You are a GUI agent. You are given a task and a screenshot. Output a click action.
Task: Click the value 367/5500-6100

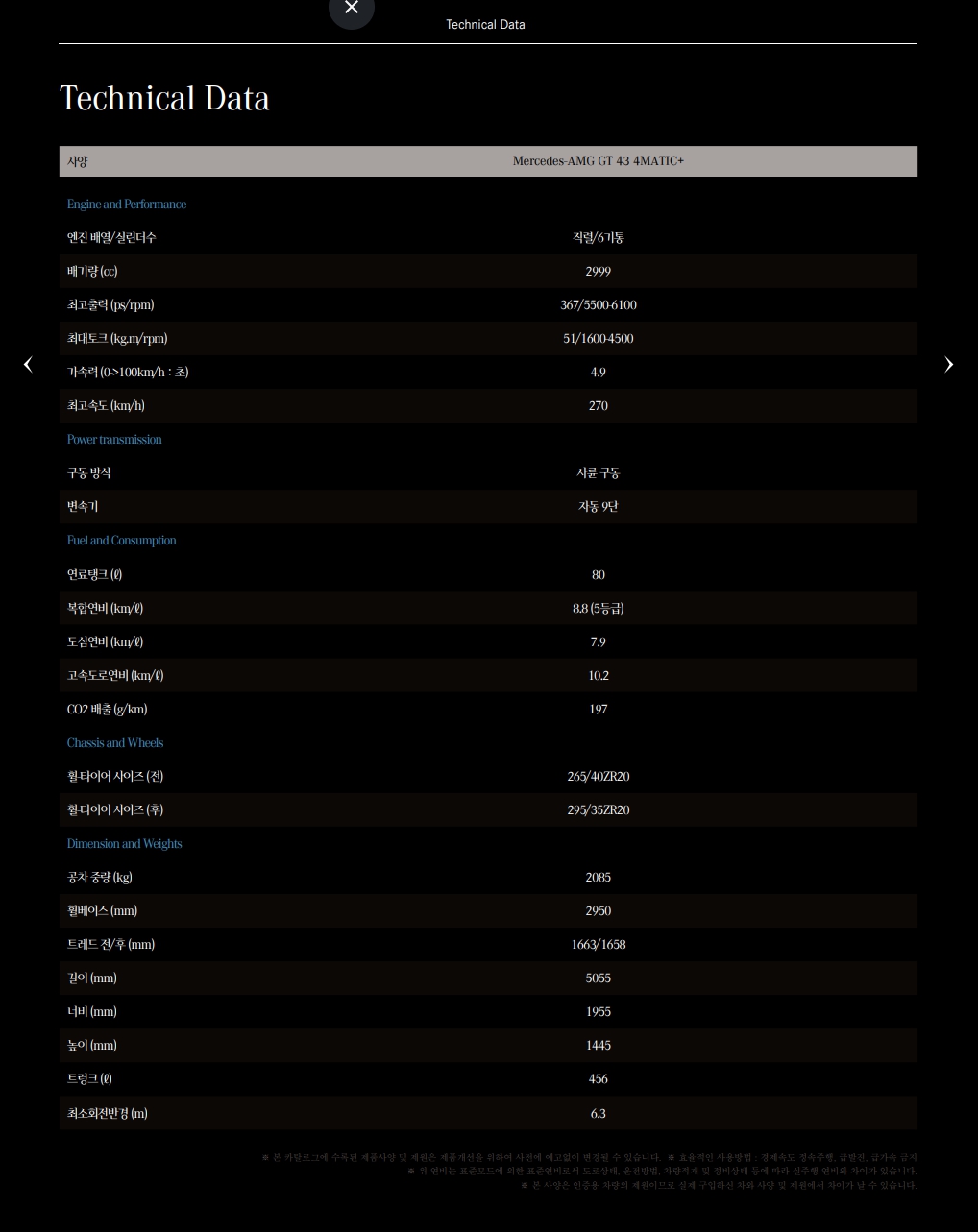(x=599, y=305)
